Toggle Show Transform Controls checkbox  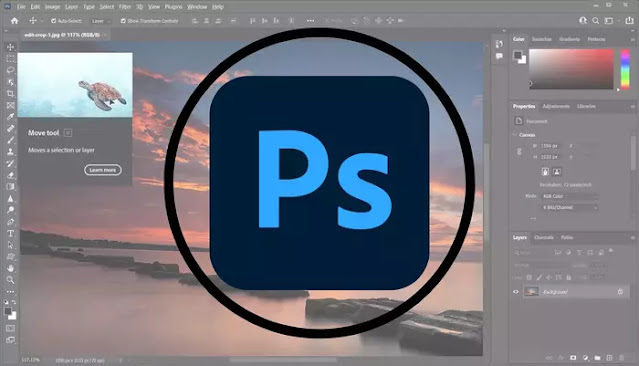pos(123,21)
